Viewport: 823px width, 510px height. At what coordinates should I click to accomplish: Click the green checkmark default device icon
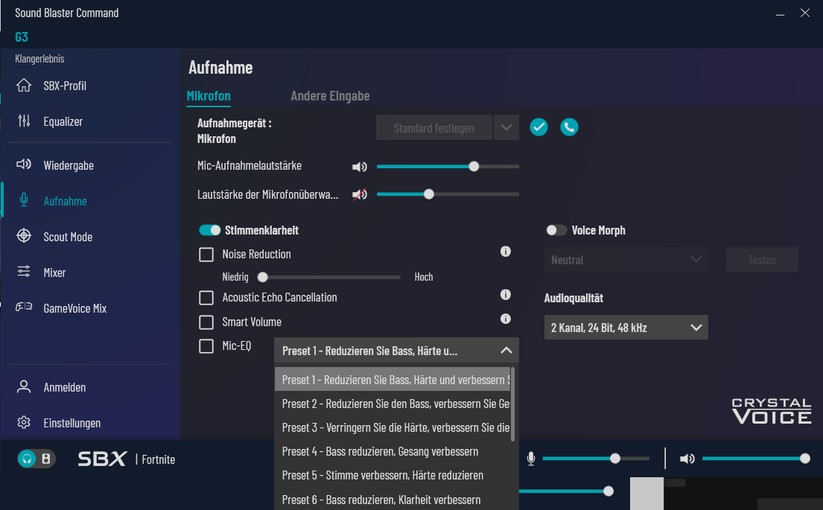click(539, 127)
